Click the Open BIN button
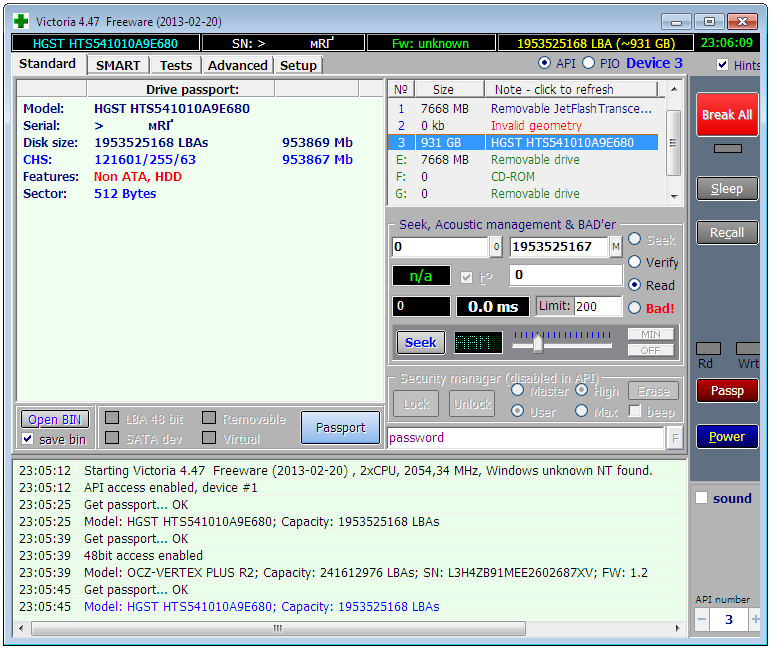 [x=55, y=420]
